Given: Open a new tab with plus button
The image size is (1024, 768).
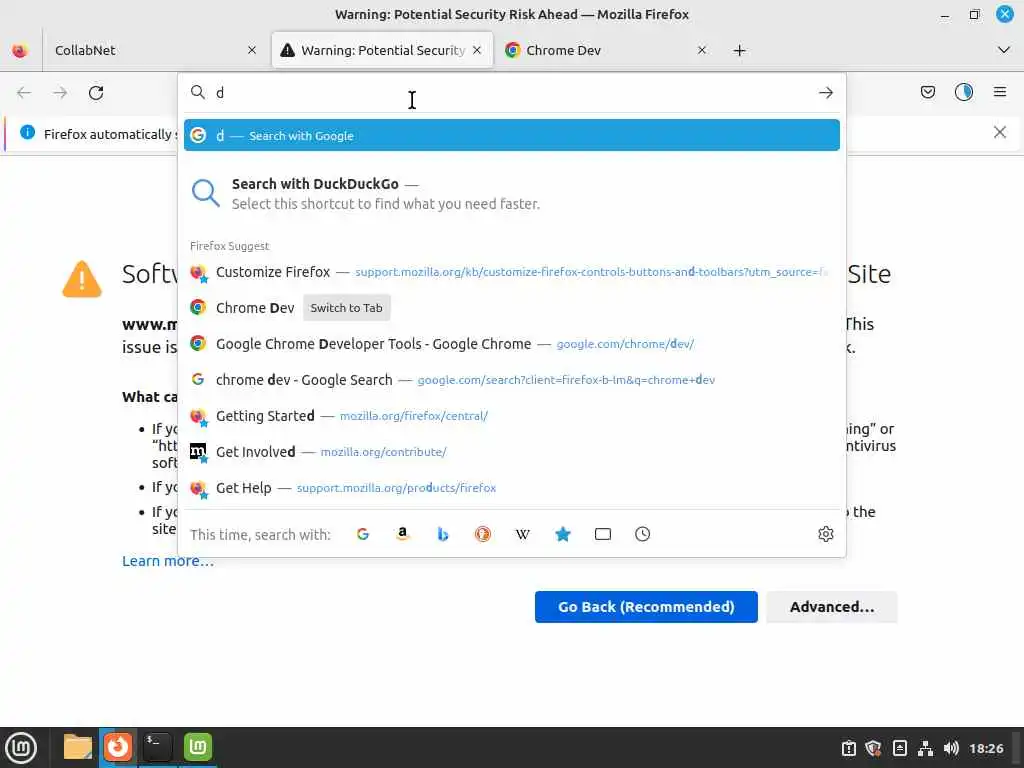Looking at the screenshot, I should pyautogui.click(x=739, y=50).
